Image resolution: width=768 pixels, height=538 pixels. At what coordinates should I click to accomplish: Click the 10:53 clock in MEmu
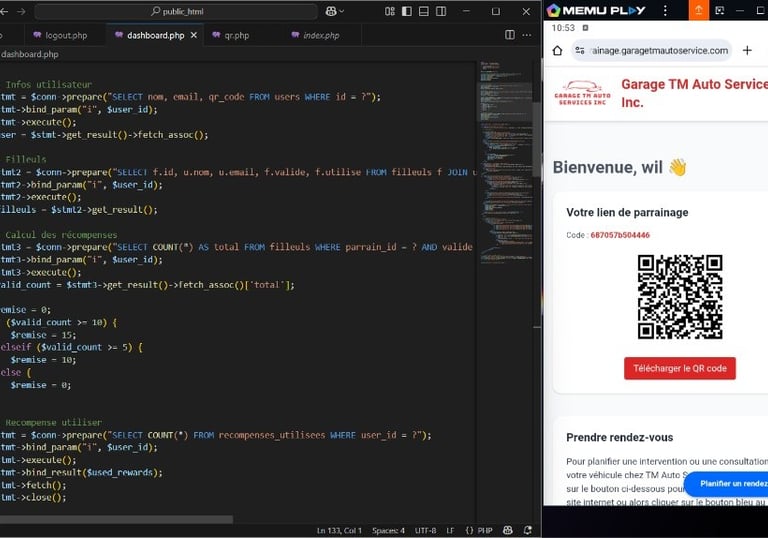pos(563,28)
